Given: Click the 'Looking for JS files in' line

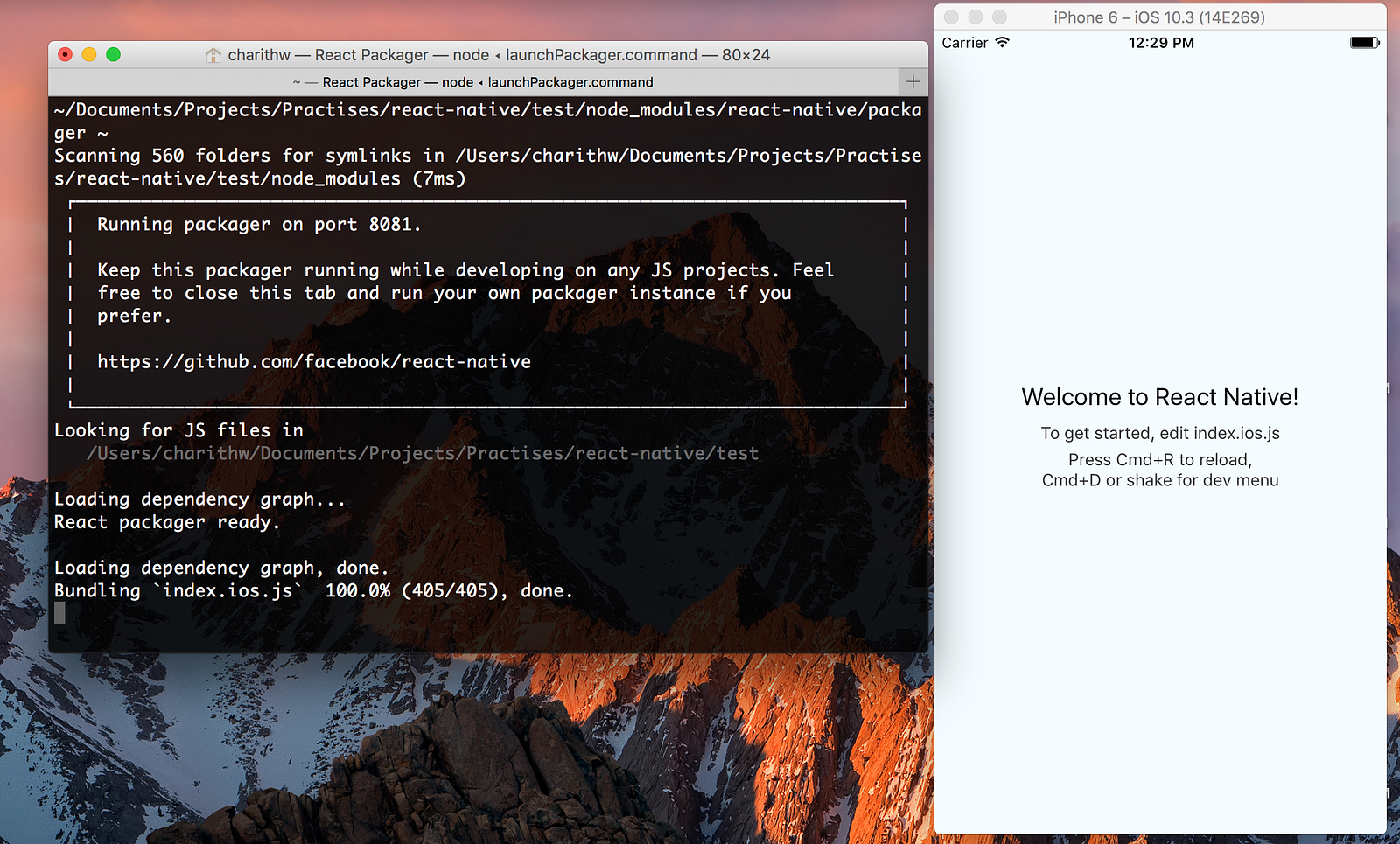Looking at the screenshot, I should click(x=178, y=430).
